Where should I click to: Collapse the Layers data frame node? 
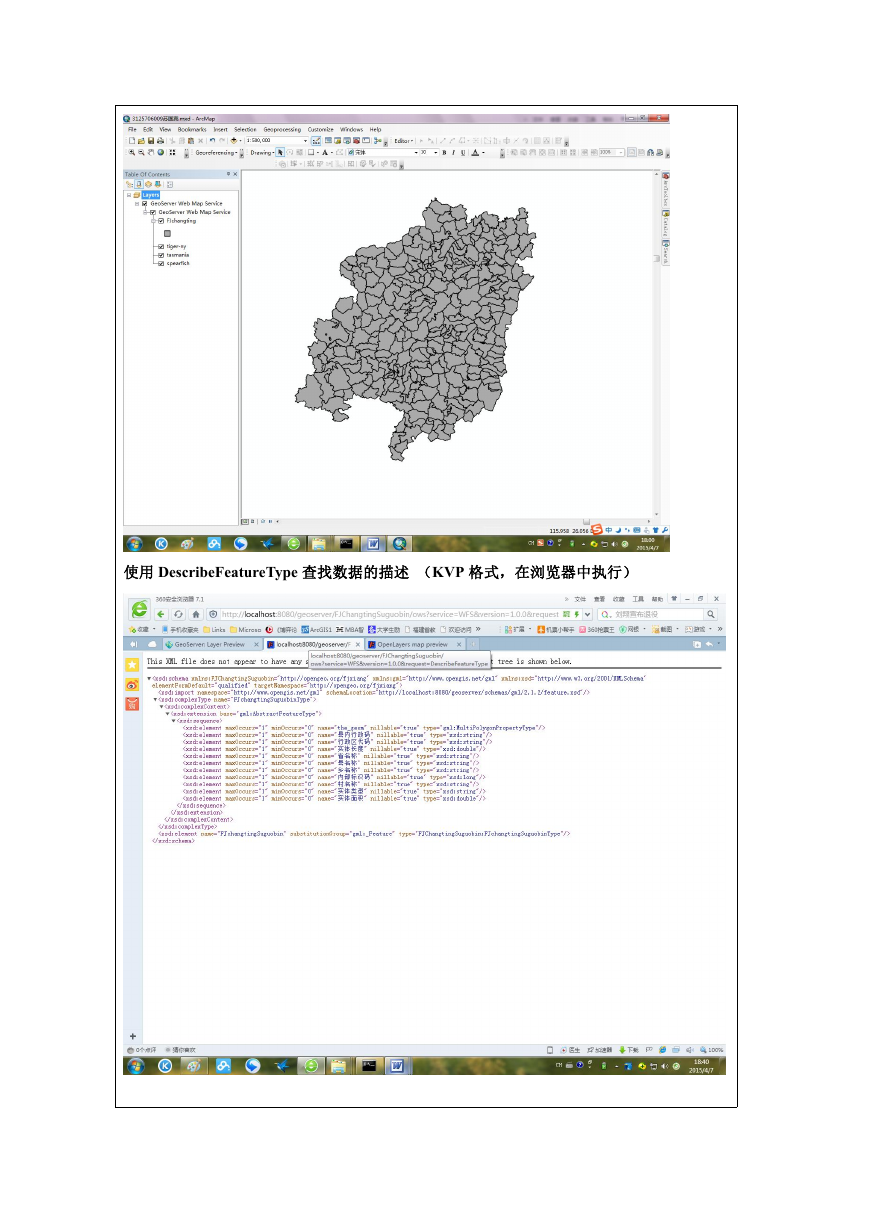coord(129,195)
